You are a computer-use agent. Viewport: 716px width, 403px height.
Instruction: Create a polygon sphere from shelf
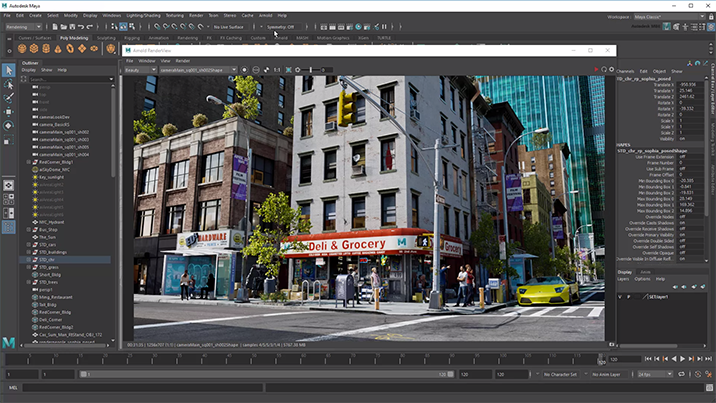pyautogui.click(x=22, y=48)
